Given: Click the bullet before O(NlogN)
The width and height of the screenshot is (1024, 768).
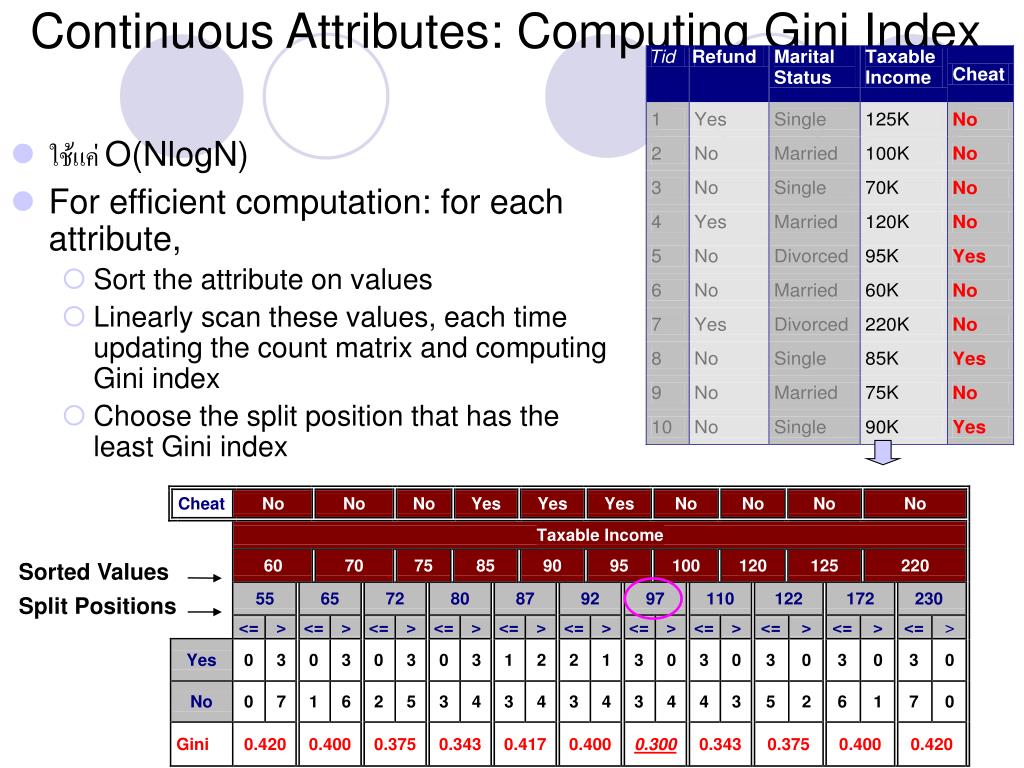Looking at the screenshot, I should tap(23, 154).
